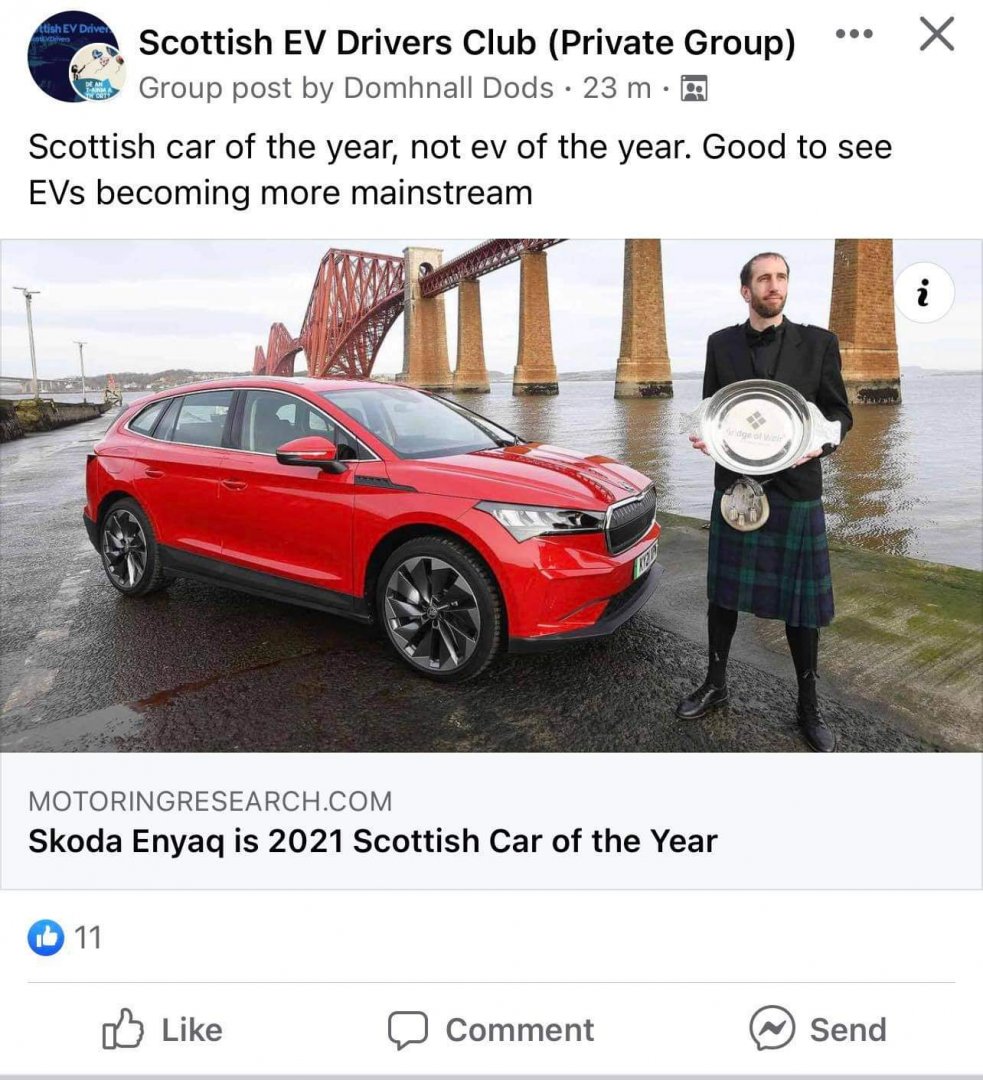Tap the Comment speech bubble icon
983x1080 pixels.
pyautogui.click(x=407, y=1030)
